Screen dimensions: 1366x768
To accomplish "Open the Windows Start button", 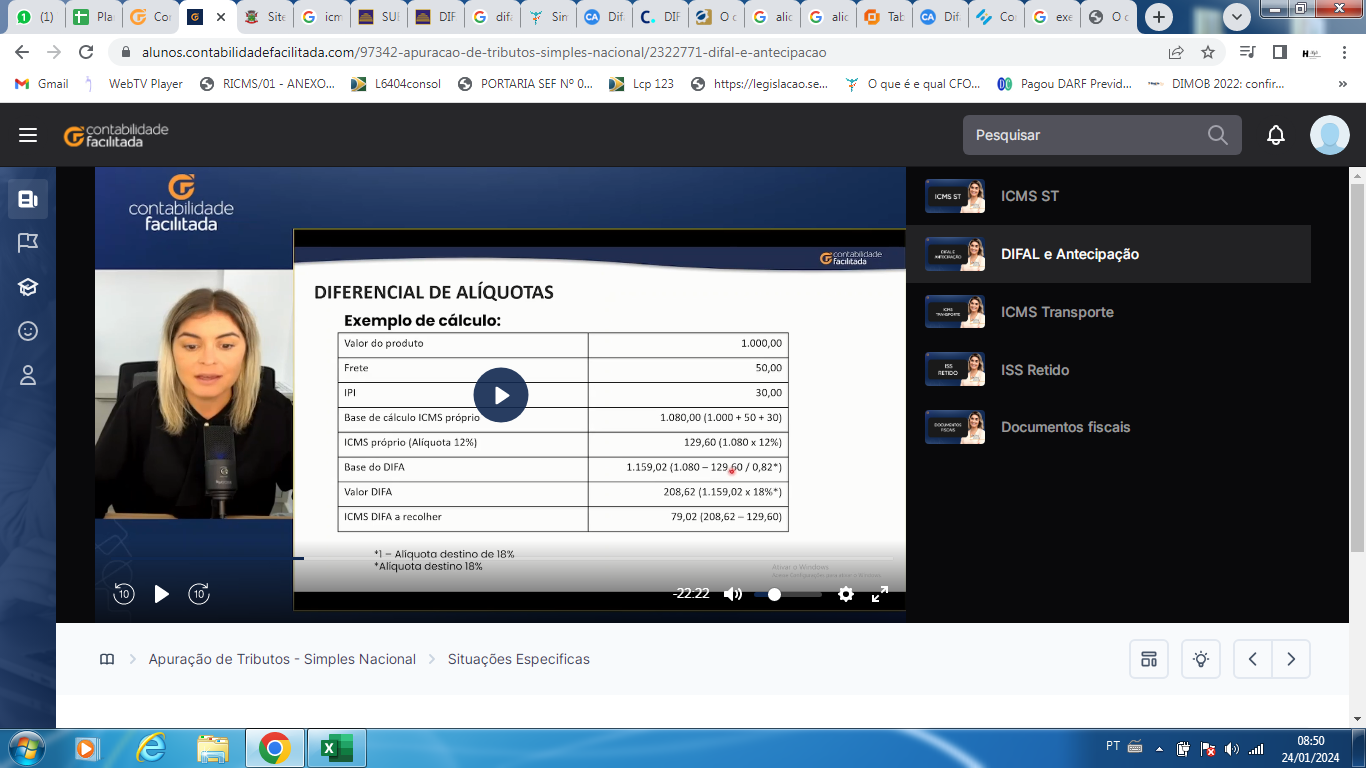I will coord(25,748).
